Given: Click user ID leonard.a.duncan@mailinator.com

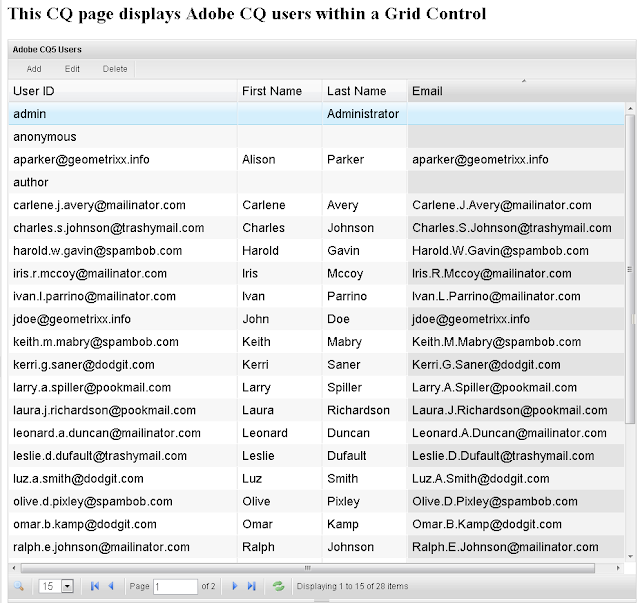Looking at the screenshot, I should coord(107,434).
